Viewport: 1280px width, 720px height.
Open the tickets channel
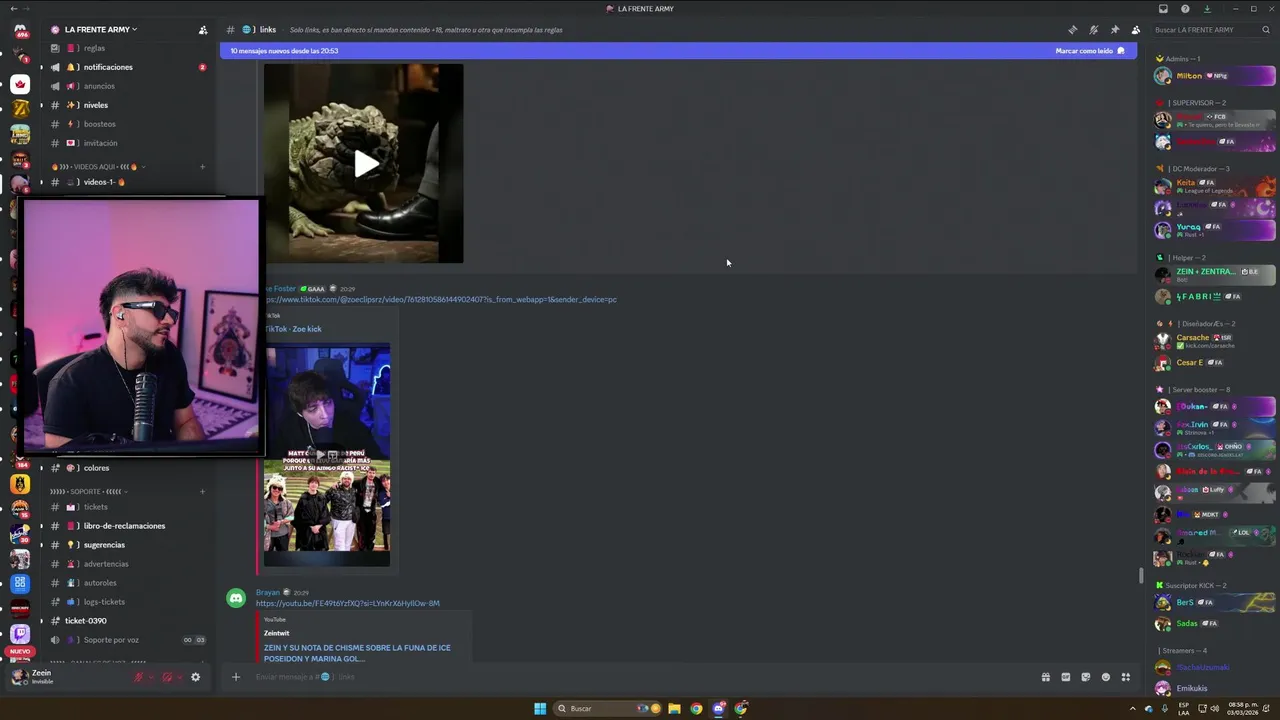click(128, 507)
